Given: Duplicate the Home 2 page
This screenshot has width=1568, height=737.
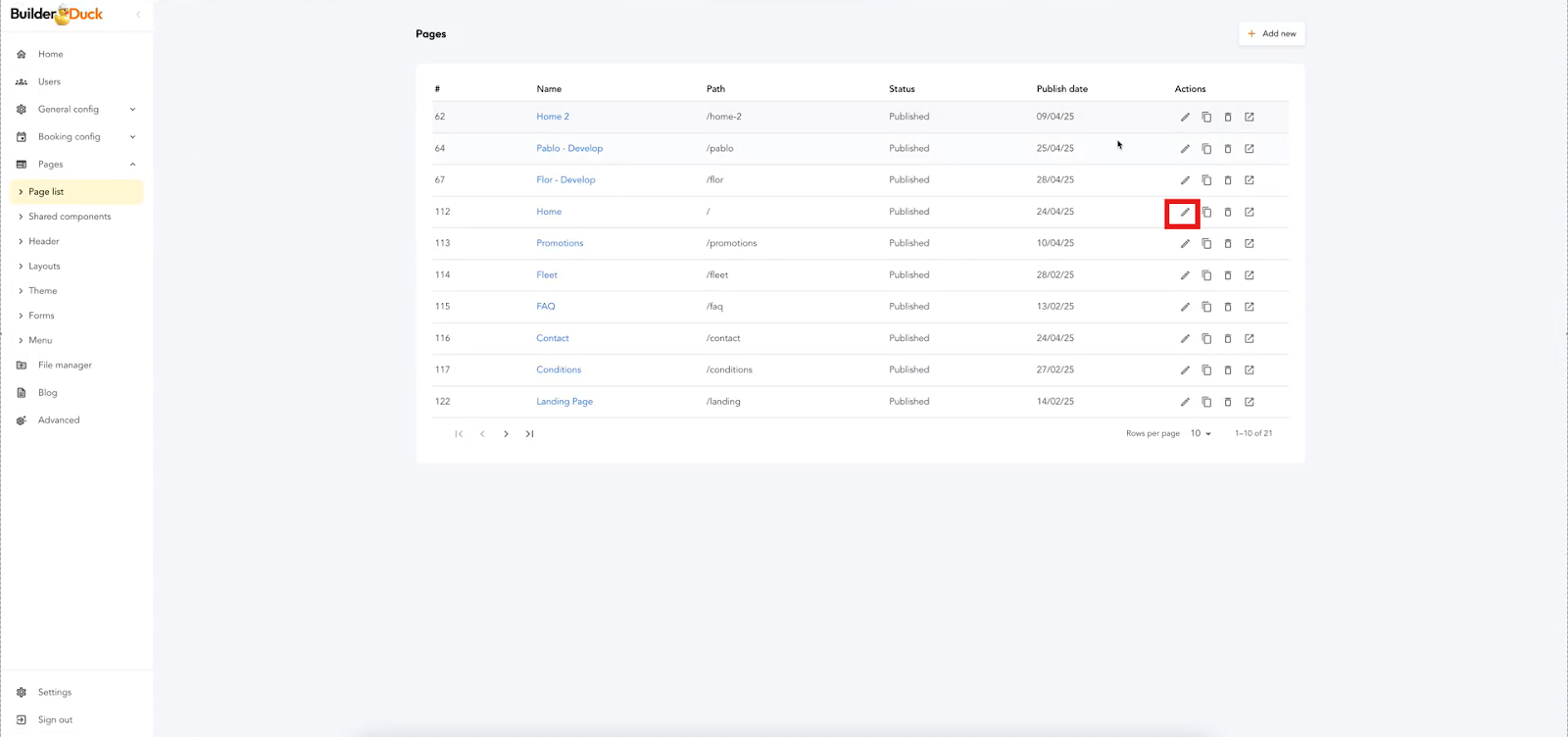Looking at the screenshot, I should click(1206, 117).
